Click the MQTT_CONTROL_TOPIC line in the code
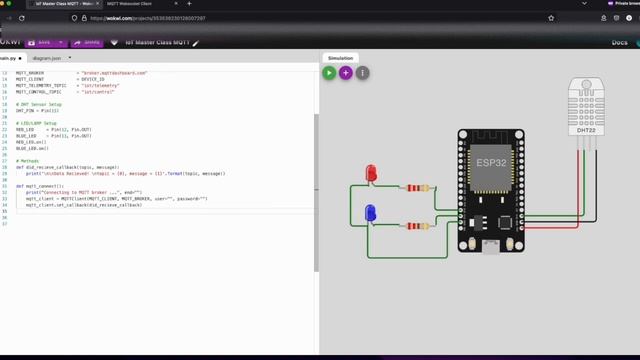Image resolution: width=640 pixels, height=360 pixels. [65, 92]
